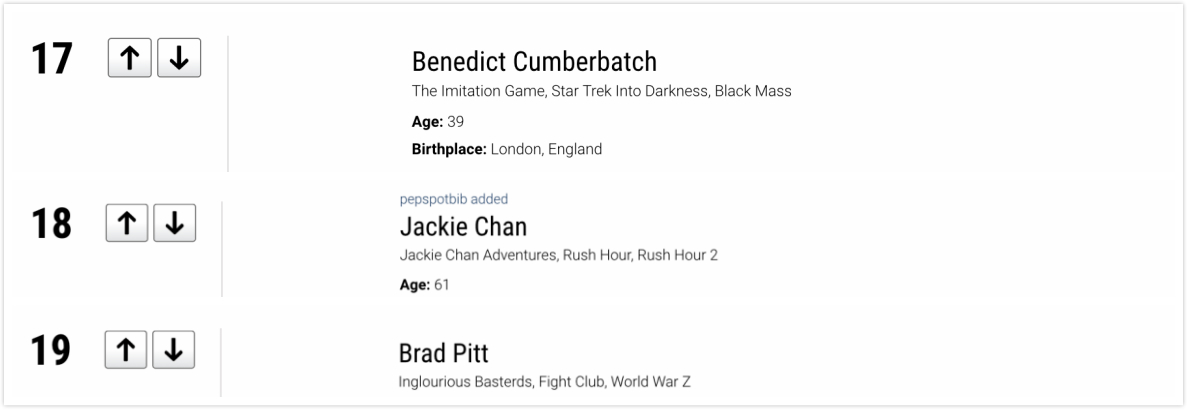Open Jackie Chan's name link
Screen dimensions: 1187x410
(463, 226)
